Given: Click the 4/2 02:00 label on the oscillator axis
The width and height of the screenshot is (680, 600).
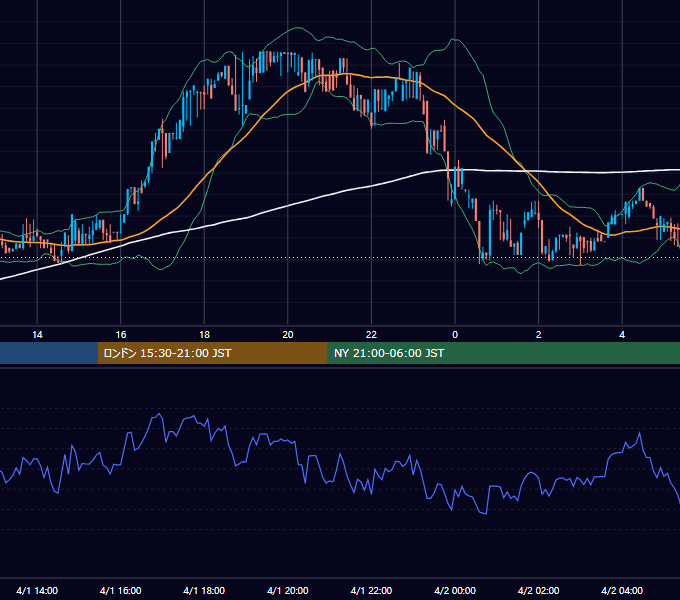Looking at the screenshot, I should (538, 590).
